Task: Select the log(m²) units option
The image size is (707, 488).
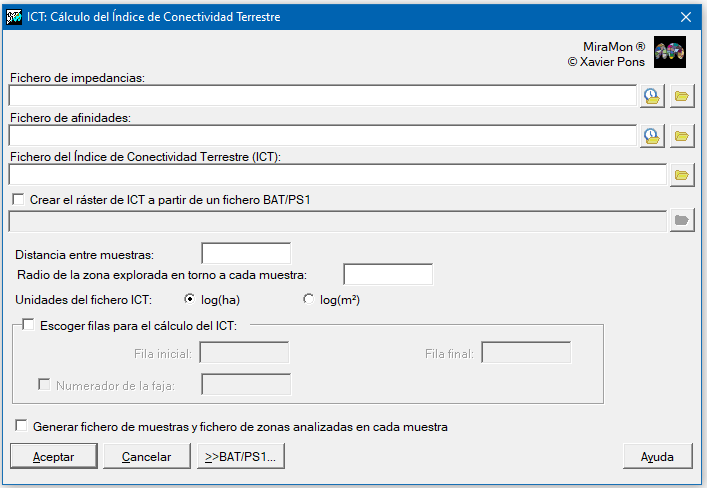Action: click(308, 299)
